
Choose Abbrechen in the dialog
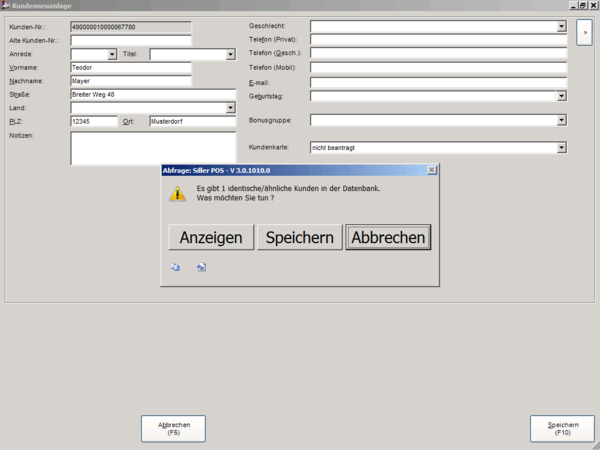pyautogui.click(x=388, y=237)
